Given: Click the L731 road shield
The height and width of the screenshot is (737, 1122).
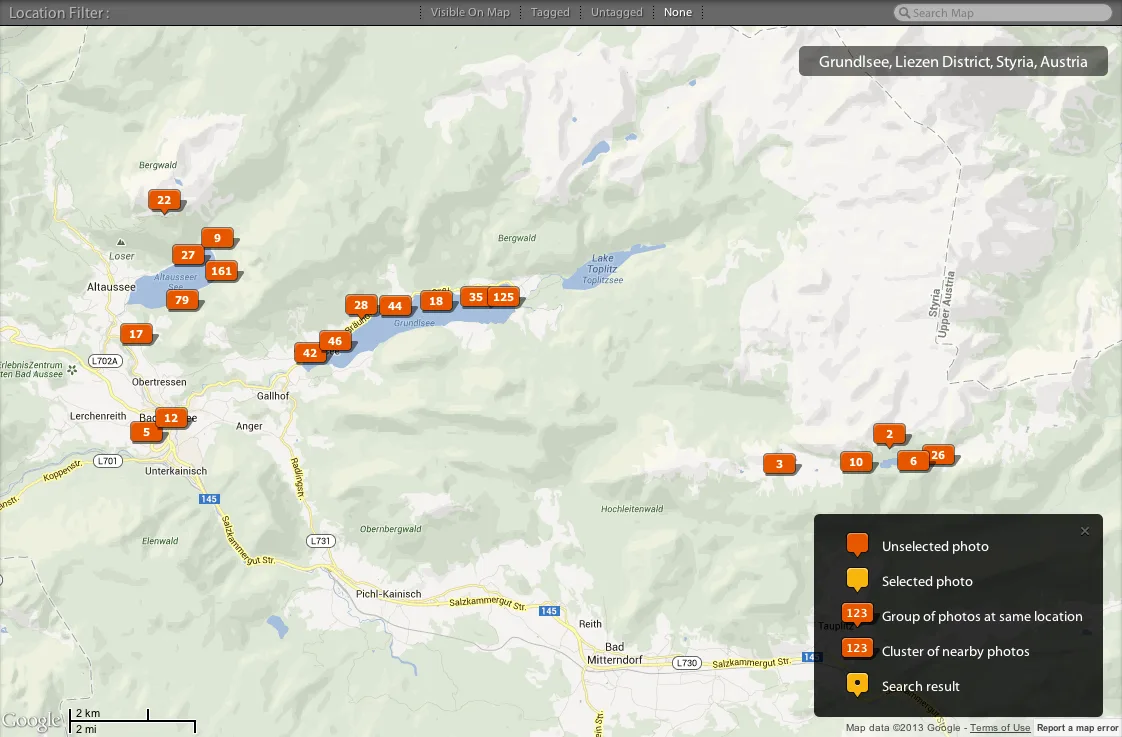Looking at the screenshot, I should tap(321, 541).
